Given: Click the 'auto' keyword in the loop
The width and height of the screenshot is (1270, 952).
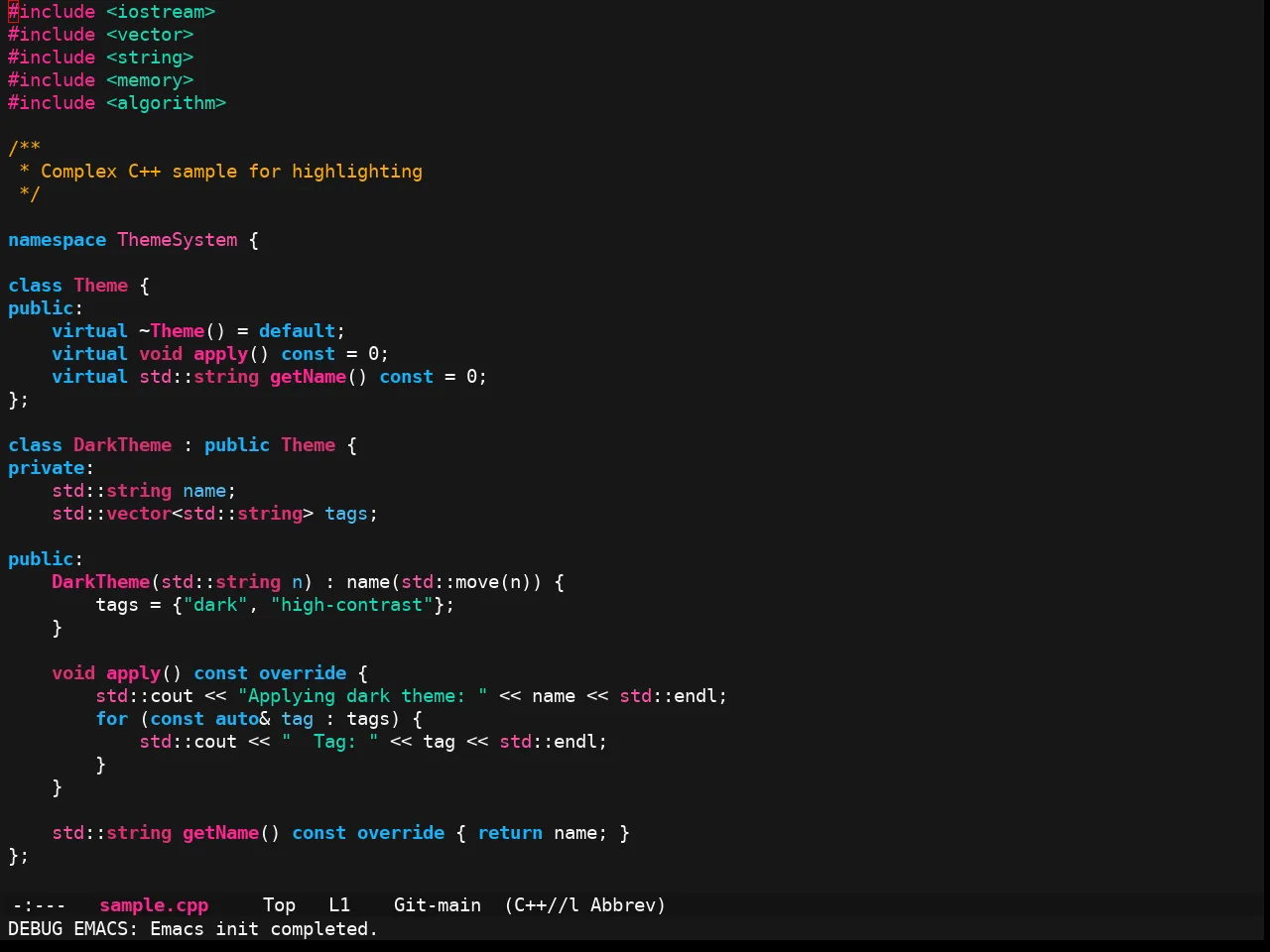Looking at the screenshot, I should 237,719.
